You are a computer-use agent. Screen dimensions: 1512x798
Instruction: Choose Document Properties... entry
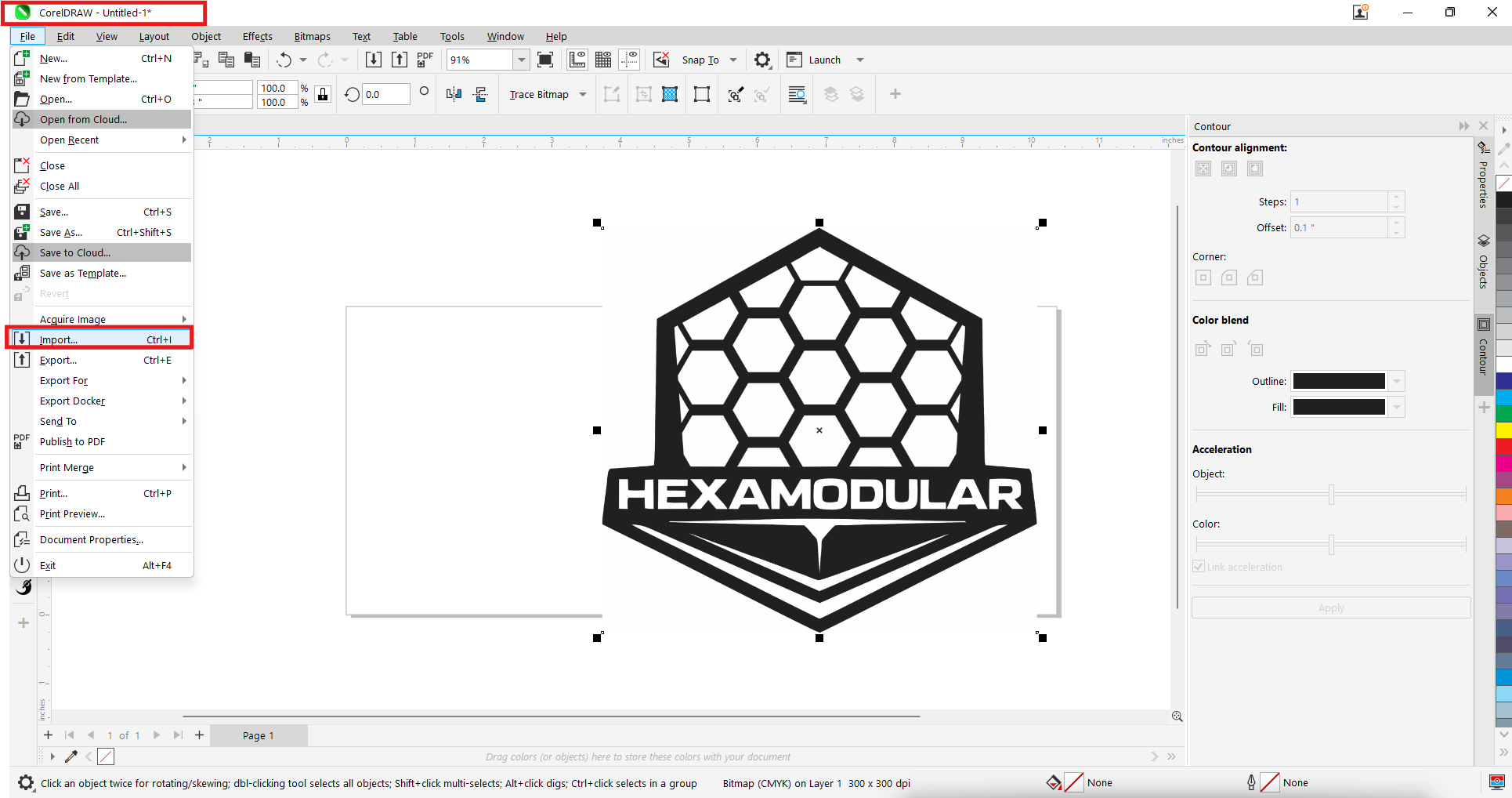click(102, 539)
